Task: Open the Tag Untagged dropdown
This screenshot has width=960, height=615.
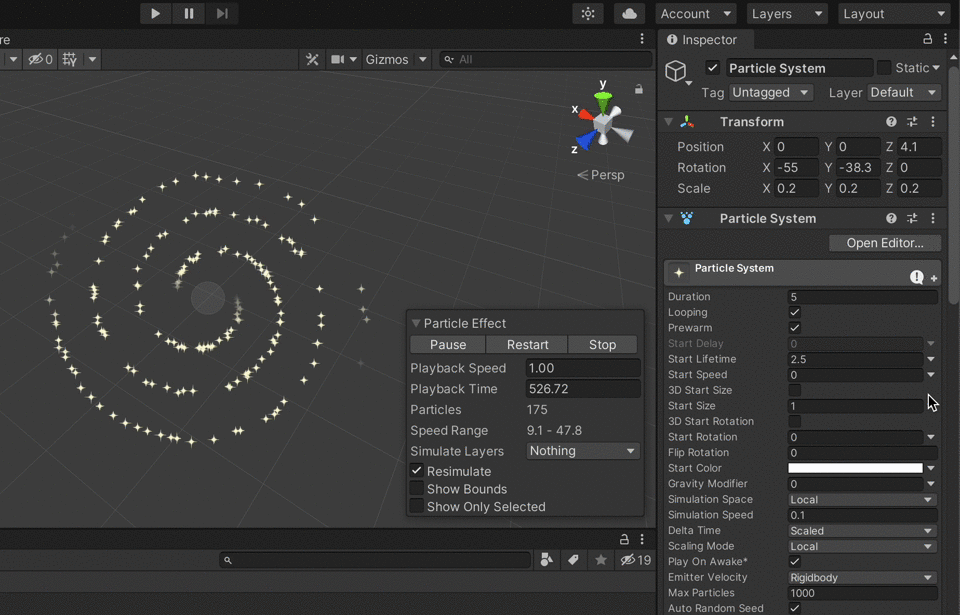Action: point(771,92)
